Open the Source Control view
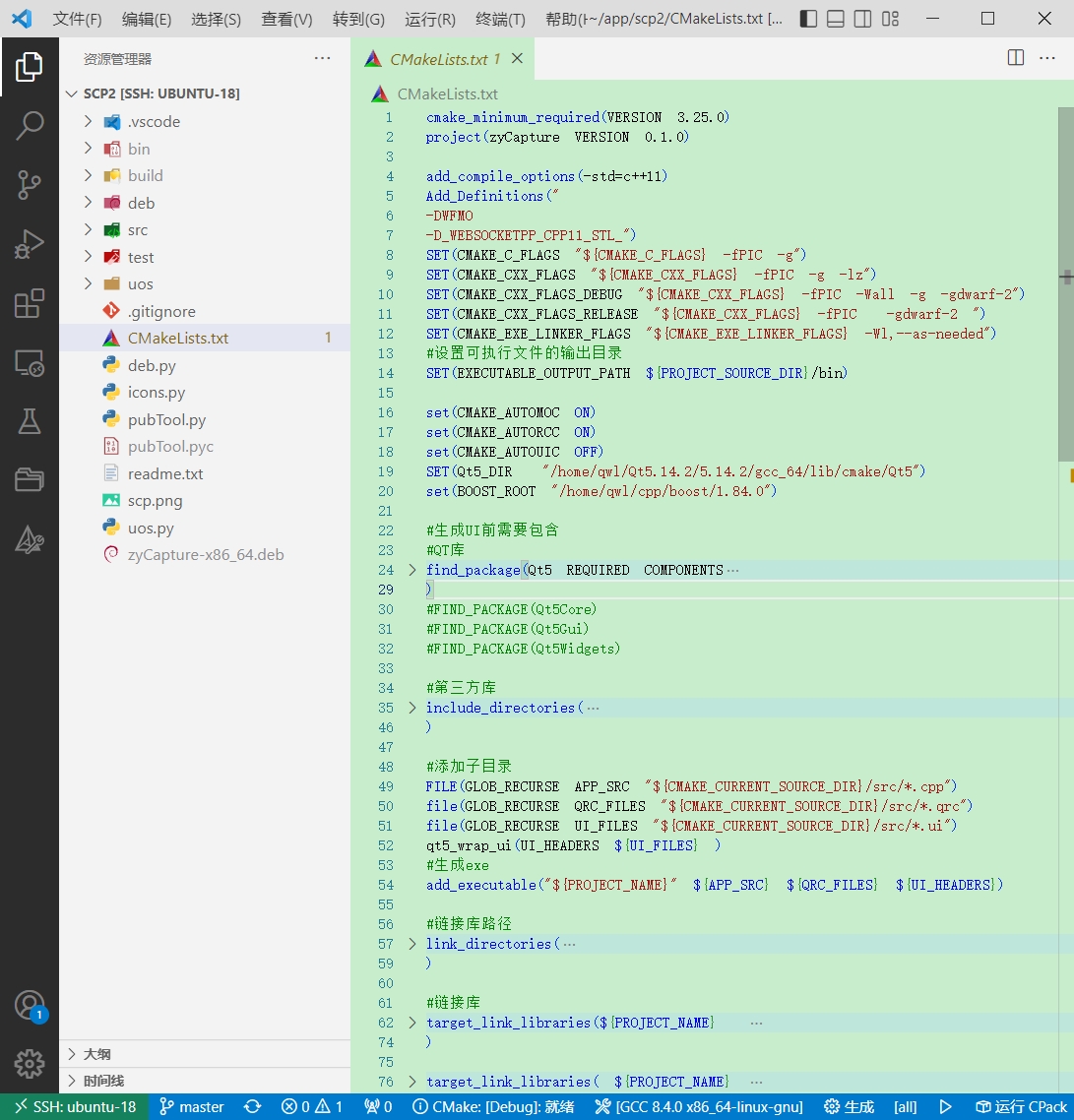The width and height of the screenshot is (1074, 1120). pyautogui.click(x=30, y=184)
